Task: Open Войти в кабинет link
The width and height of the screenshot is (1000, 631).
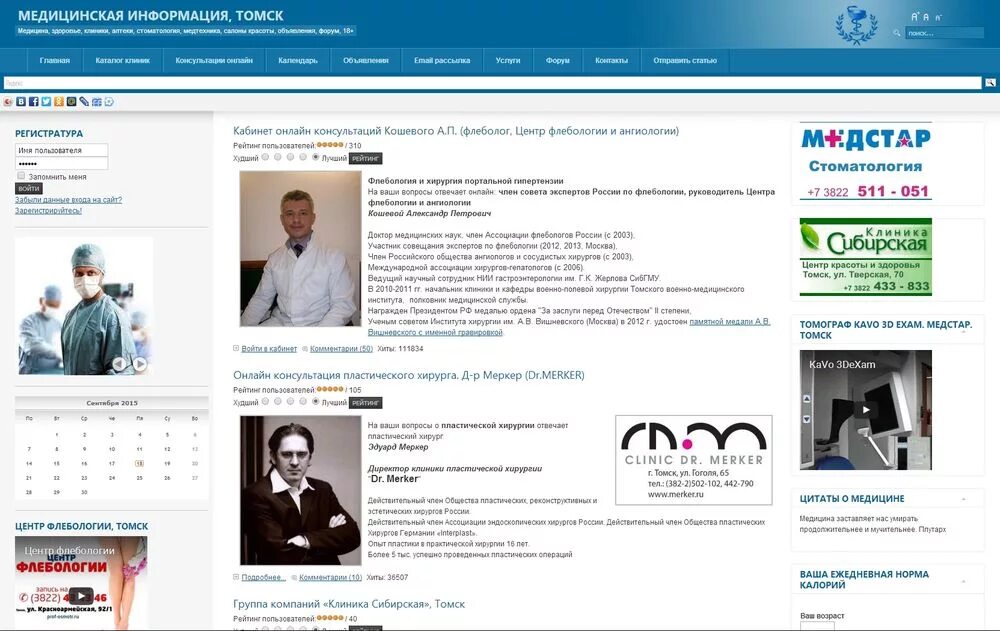Action: 269,349
